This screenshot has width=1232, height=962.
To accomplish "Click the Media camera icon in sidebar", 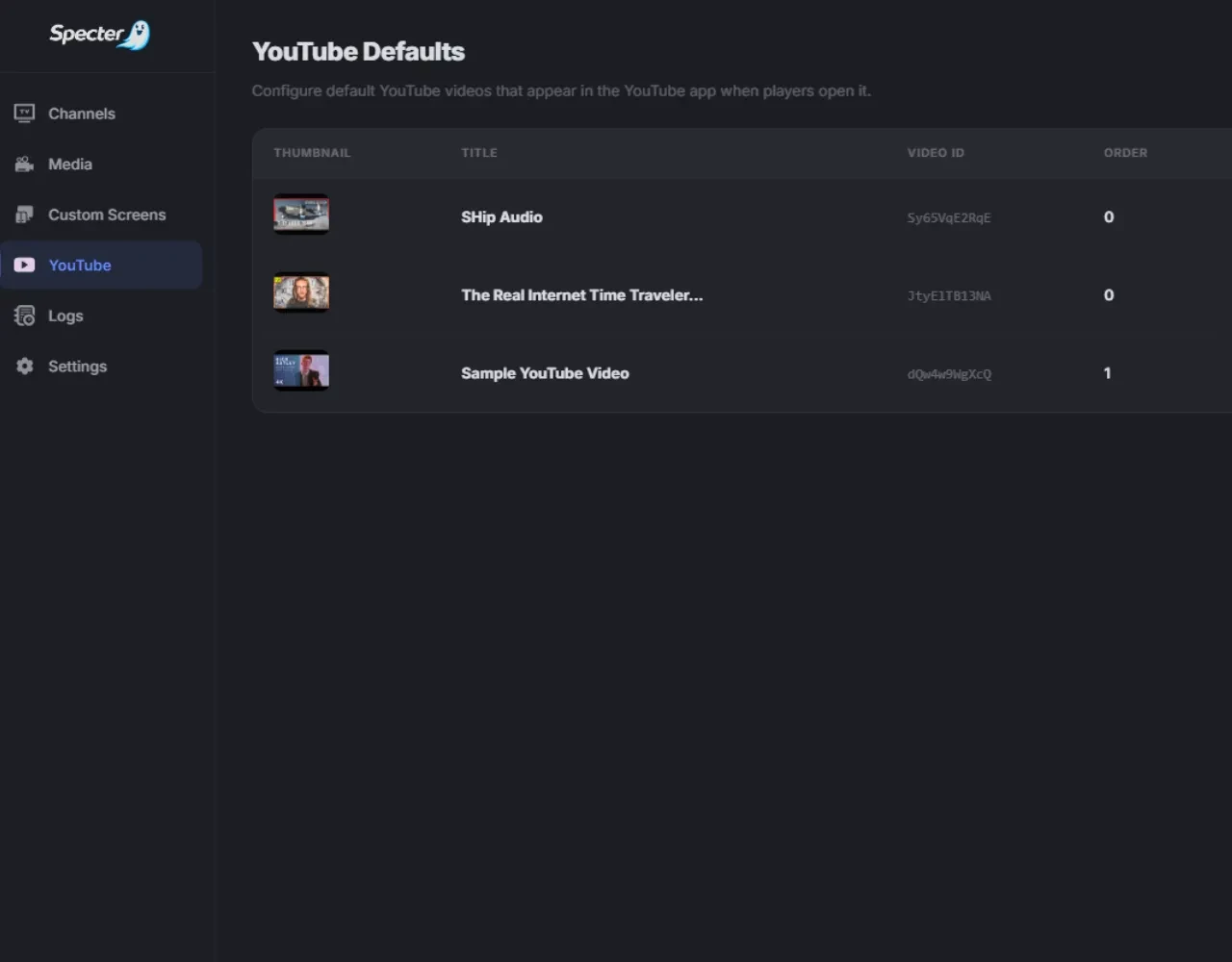I will pos(24,165).
